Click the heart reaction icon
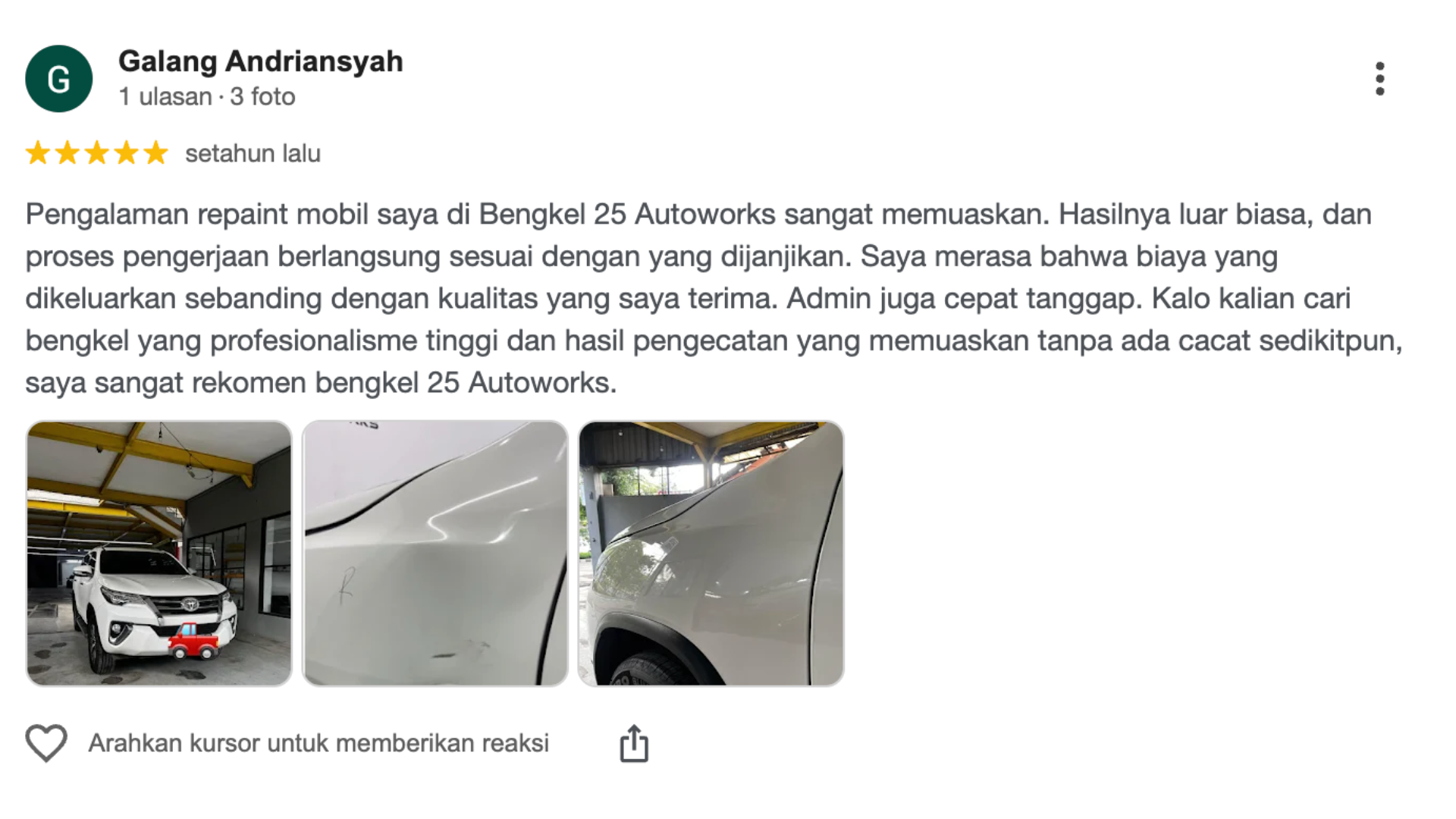This screenshot has width=1456, height=819. (46, 743)
